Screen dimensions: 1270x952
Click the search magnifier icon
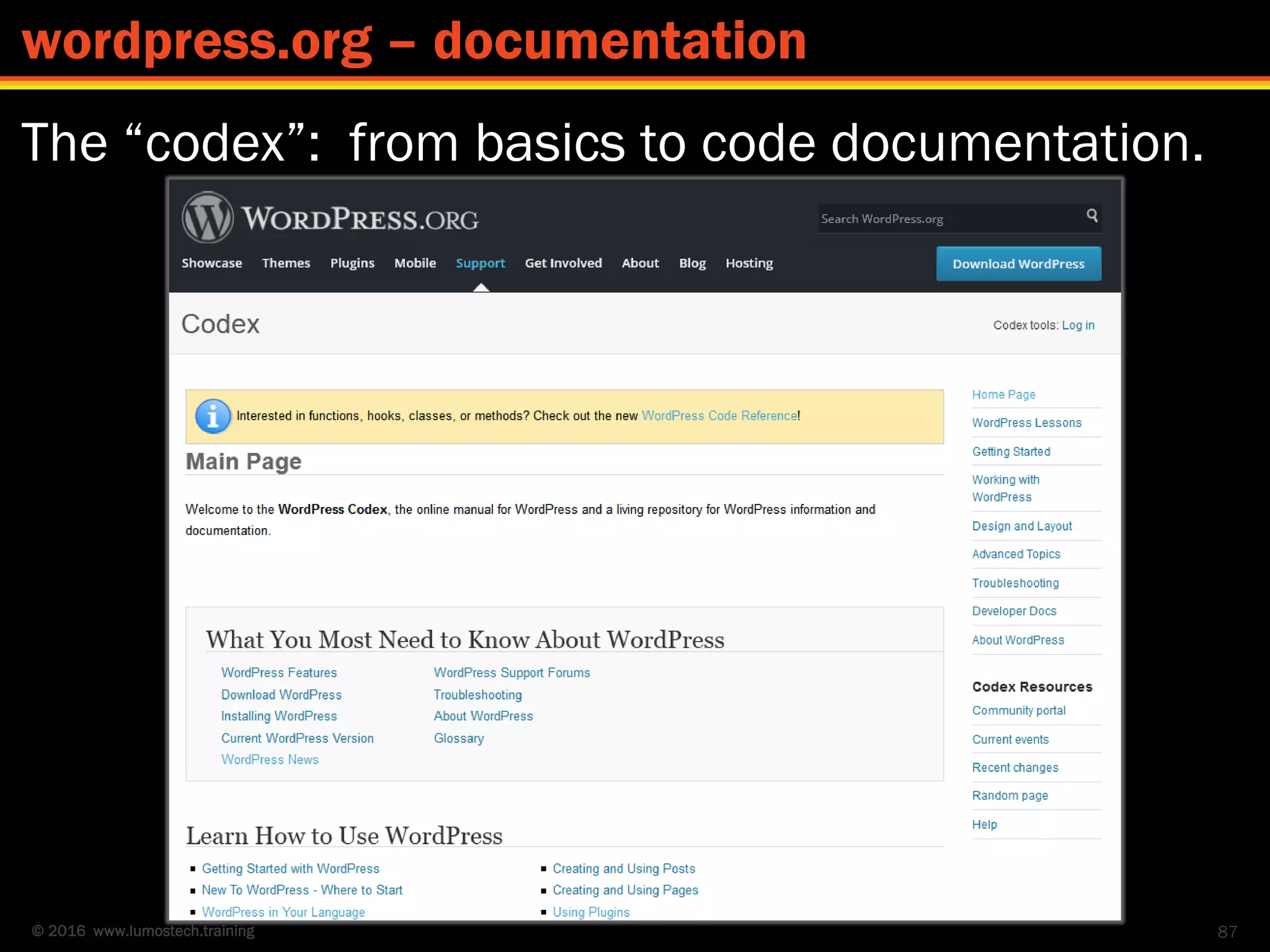click(1092, 215)
